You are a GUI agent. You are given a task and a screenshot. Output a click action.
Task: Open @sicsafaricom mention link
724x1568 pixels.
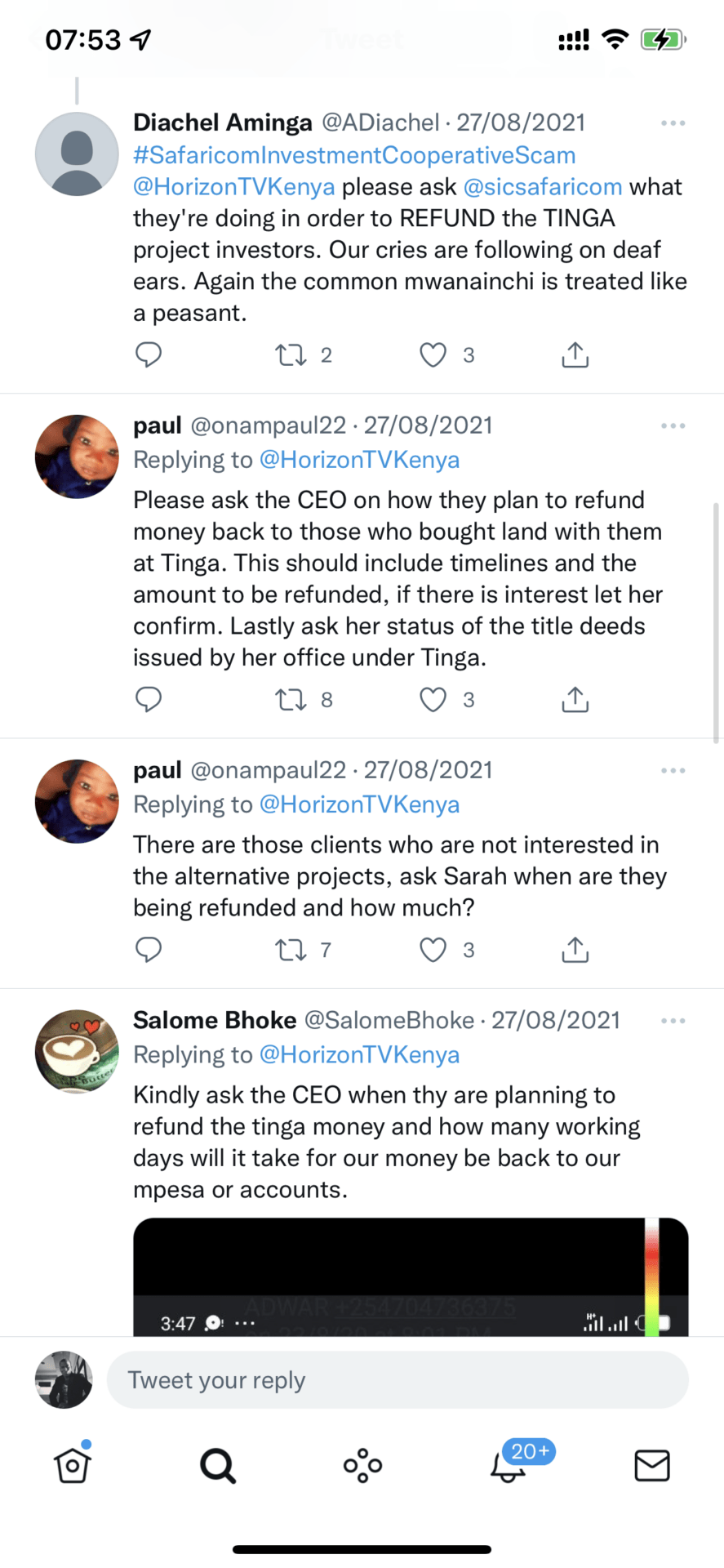tap(542, 187)
